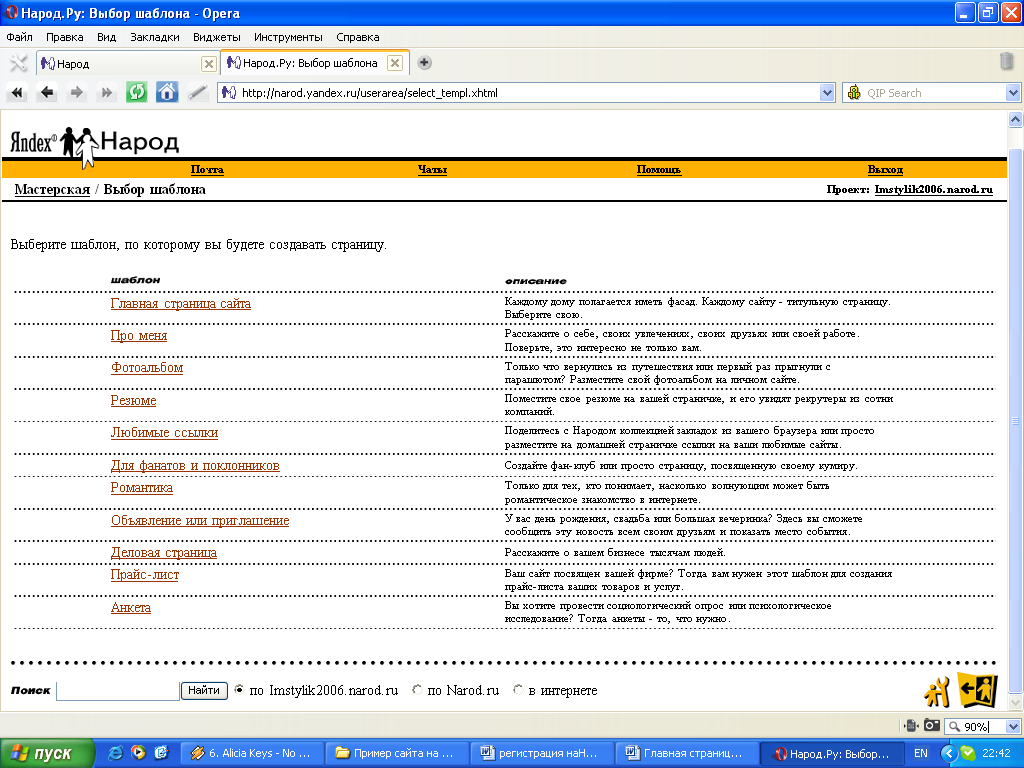Viewport: 1024px width, 768px height.
Task: Choose 'Объявление или приглашение' template
Action: [x=200, y=520]
